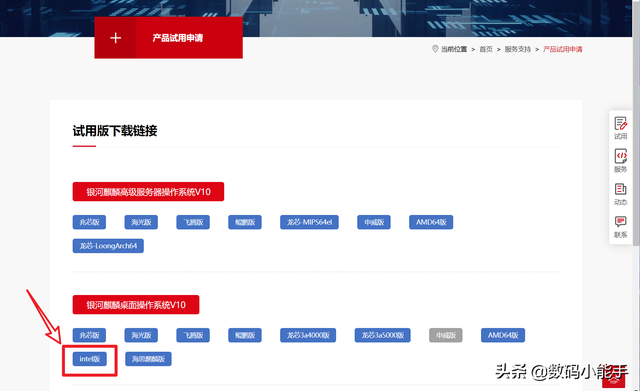Open the 动态 news icon in sidebar
Image resolution: width=640 pixels, height=391 pixels.
[x=620, y=189]
